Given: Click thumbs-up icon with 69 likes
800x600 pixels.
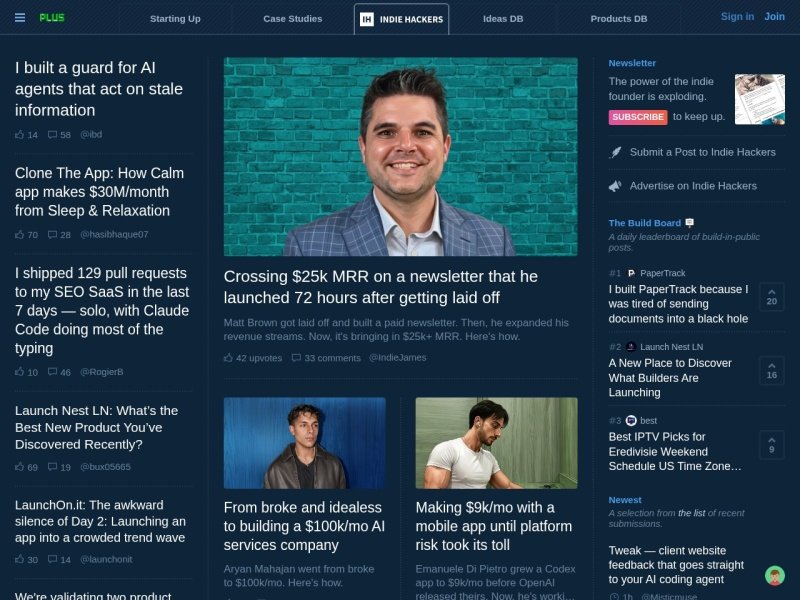Looking at the screenshot, I should tap(19, 467).
